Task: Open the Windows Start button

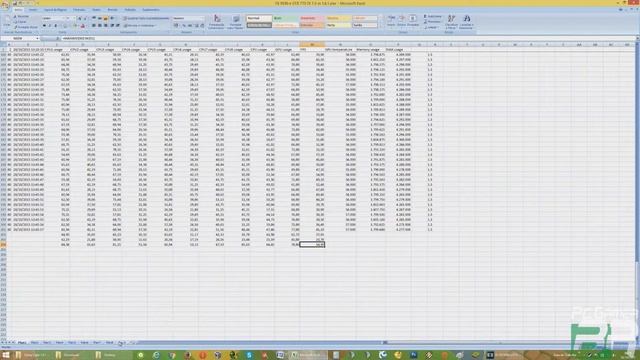Action: click(6, 355)
